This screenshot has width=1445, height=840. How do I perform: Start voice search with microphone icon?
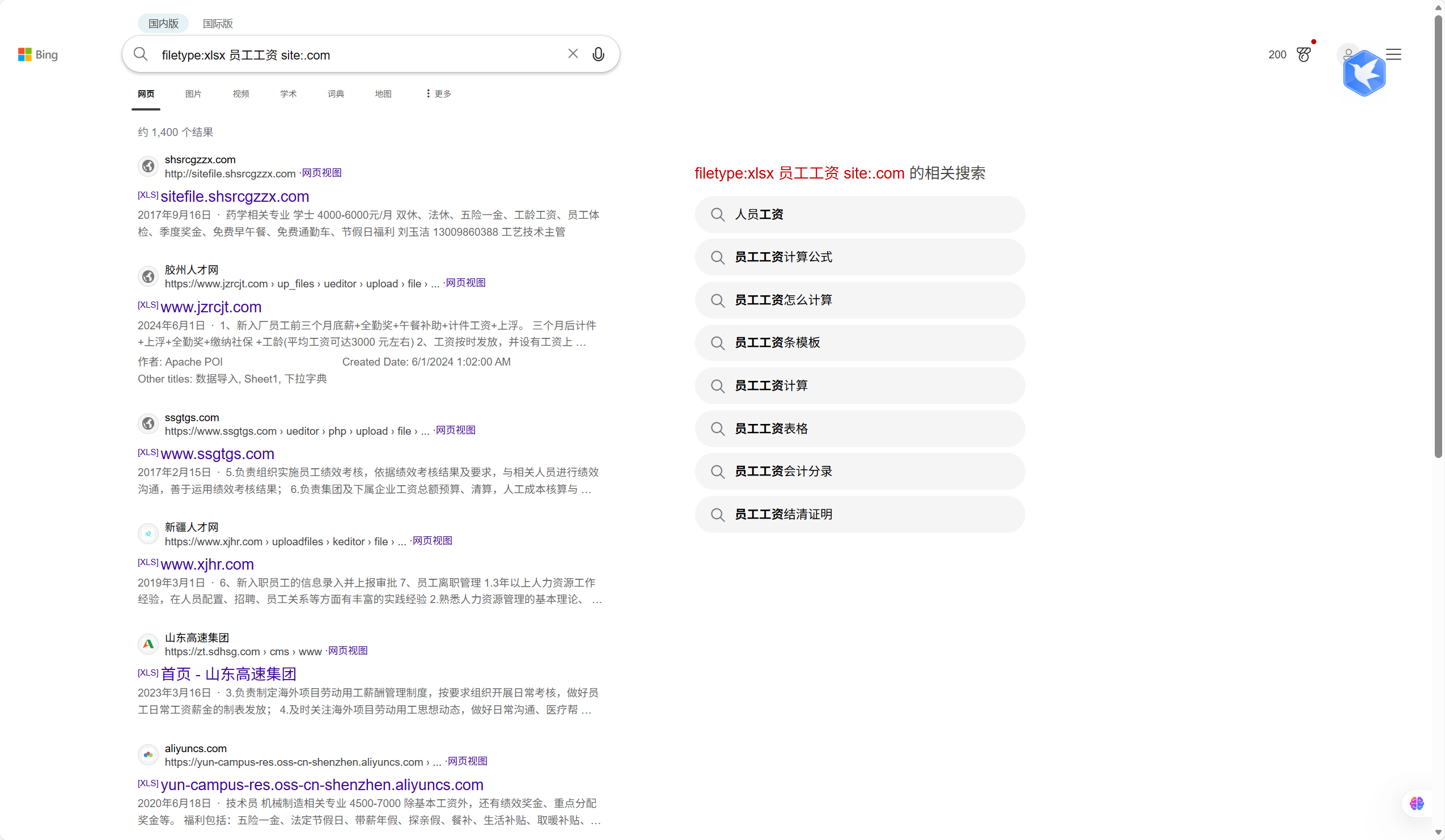[598, 54]
